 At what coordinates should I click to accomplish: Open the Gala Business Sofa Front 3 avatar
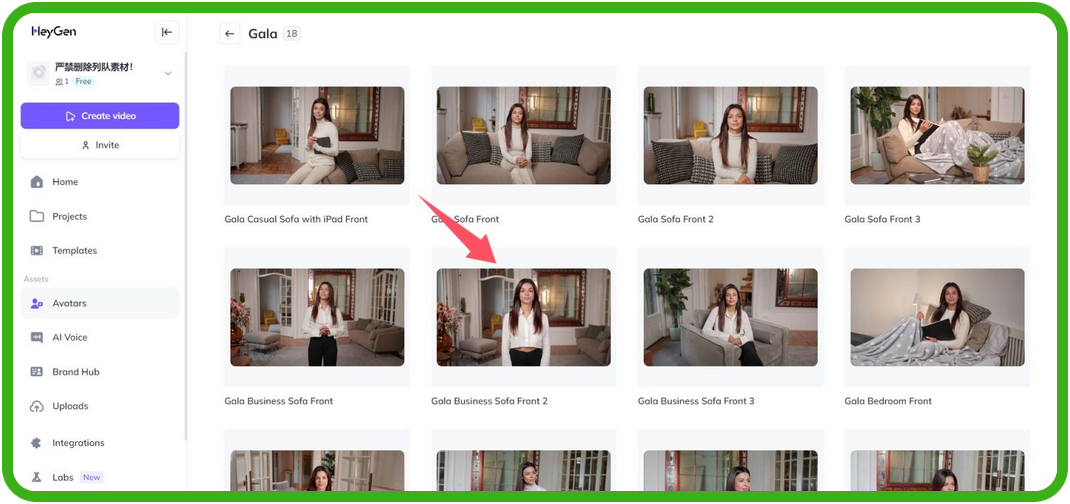coord(730,317)
